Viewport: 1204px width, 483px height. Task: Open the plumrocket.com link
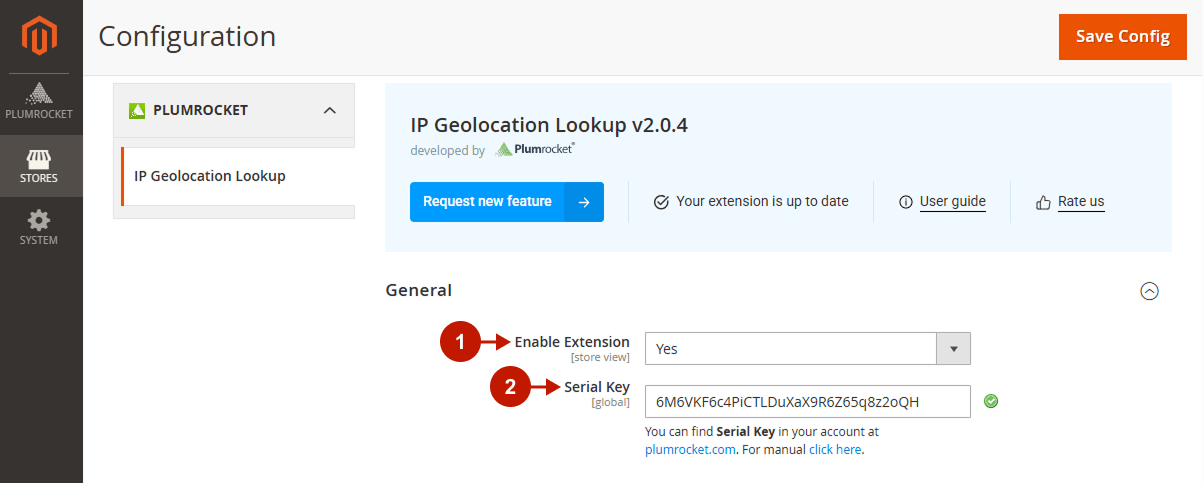click(x=691, y=450)
